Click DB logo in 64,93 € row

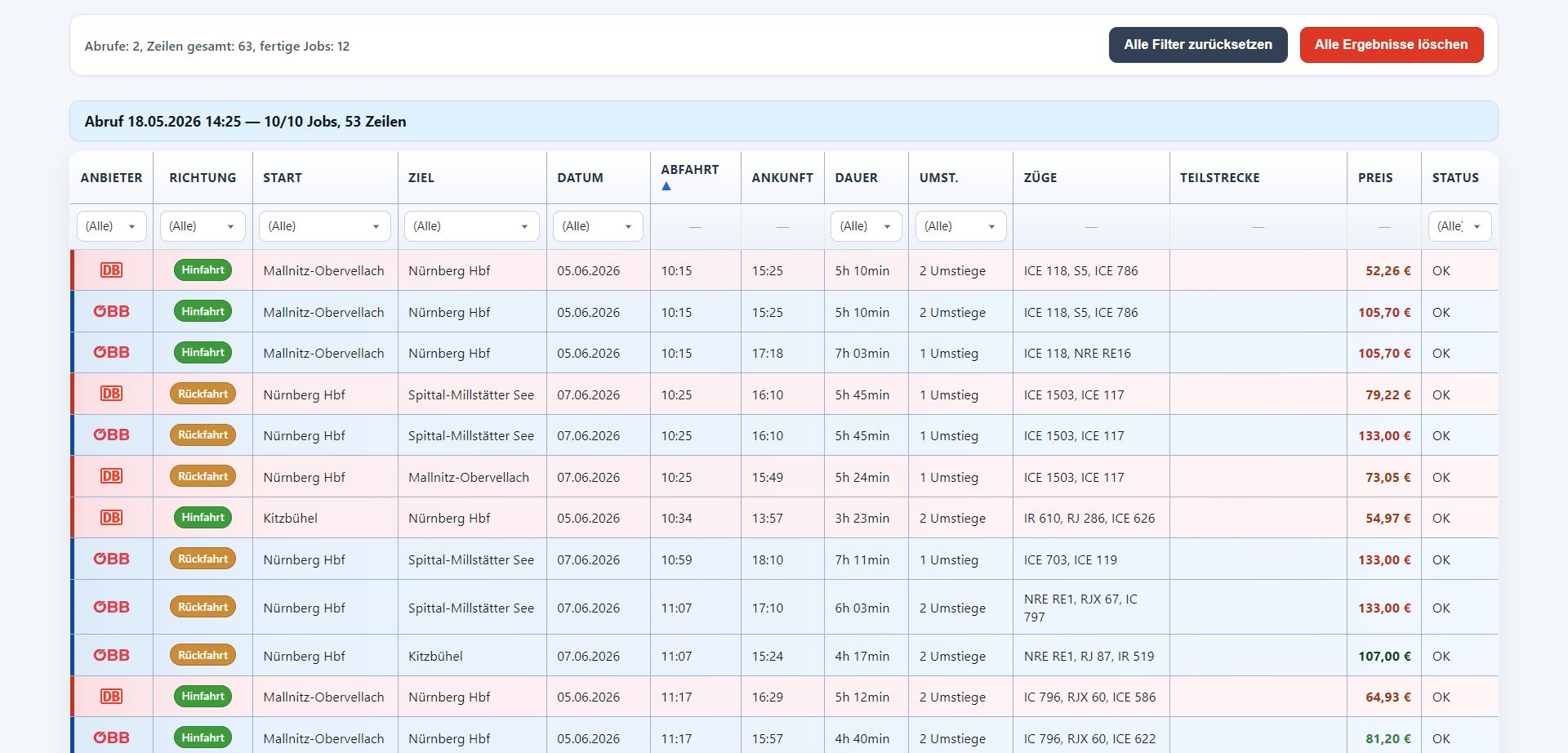click(111, 697)
